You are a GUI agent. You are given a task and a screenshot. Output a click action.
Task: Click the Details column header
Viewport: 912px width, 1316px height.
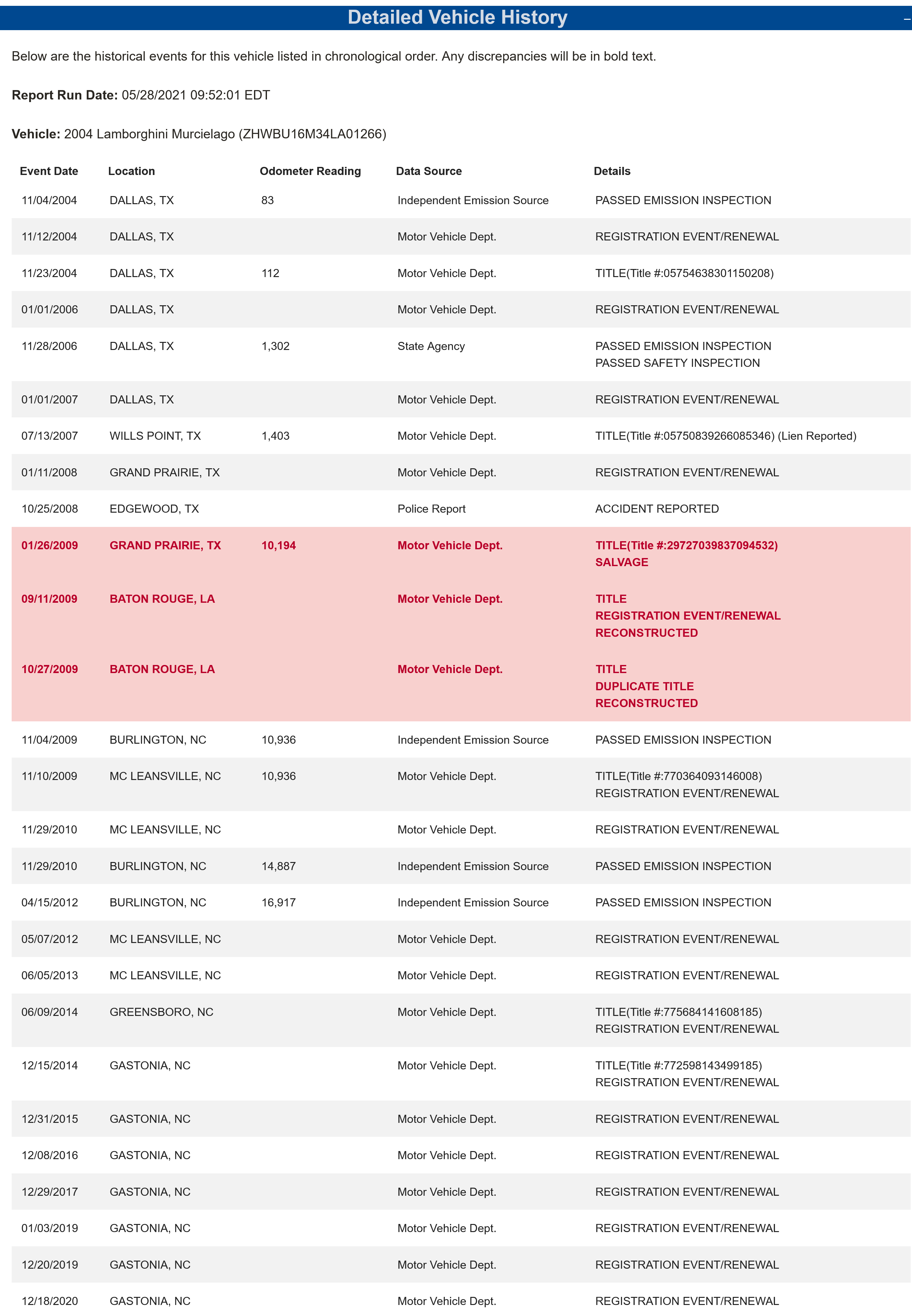[x=611, y=171]
